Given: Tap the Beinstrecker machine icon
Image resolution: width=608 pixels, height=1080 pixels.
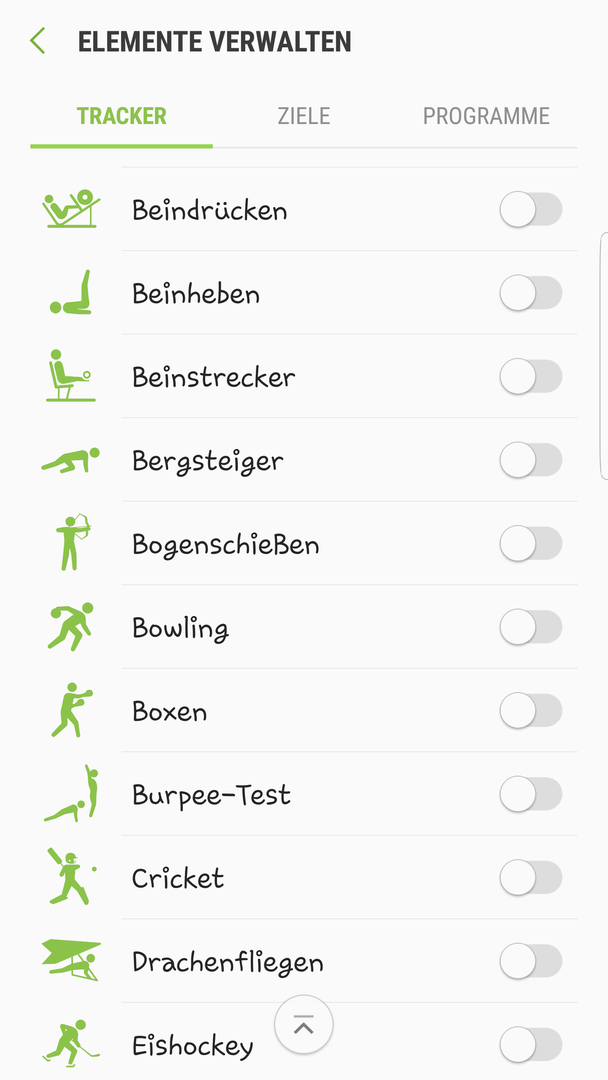Looking at the screenshot, I should [70, 376].
